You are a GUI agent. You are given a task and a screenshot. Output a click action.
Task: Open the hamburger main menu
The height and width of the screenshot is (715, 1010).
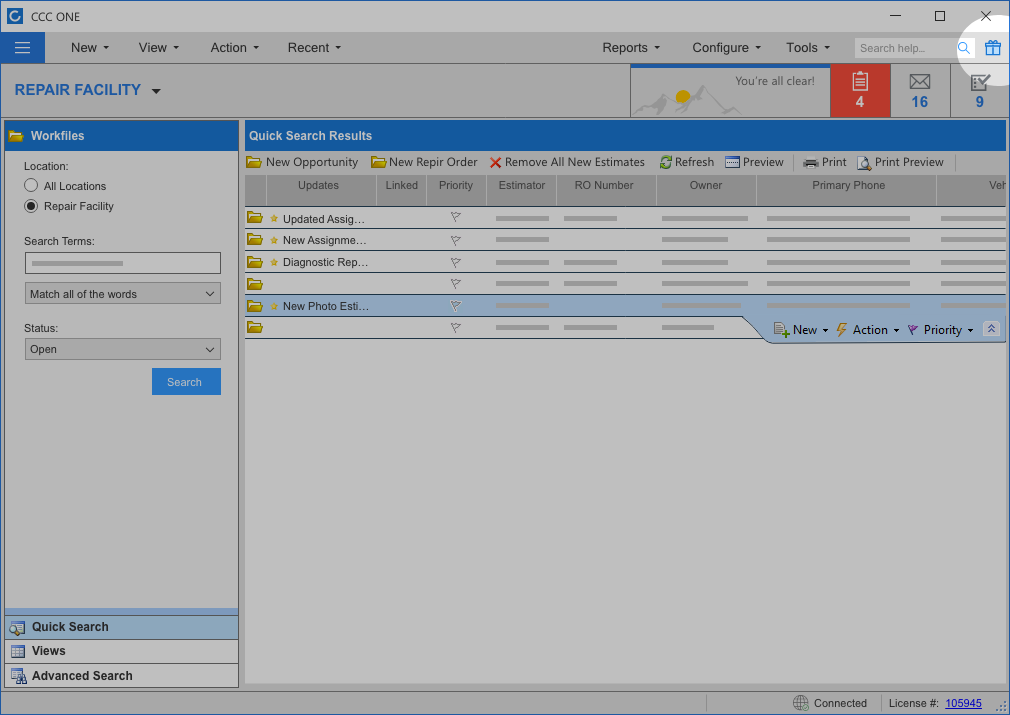(23, 48)
